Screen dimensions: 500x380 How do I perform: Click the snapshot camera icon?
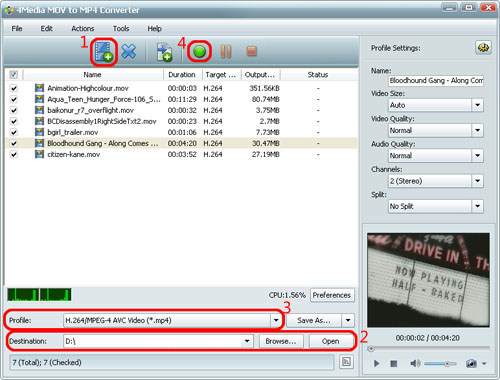coord(471,363)
